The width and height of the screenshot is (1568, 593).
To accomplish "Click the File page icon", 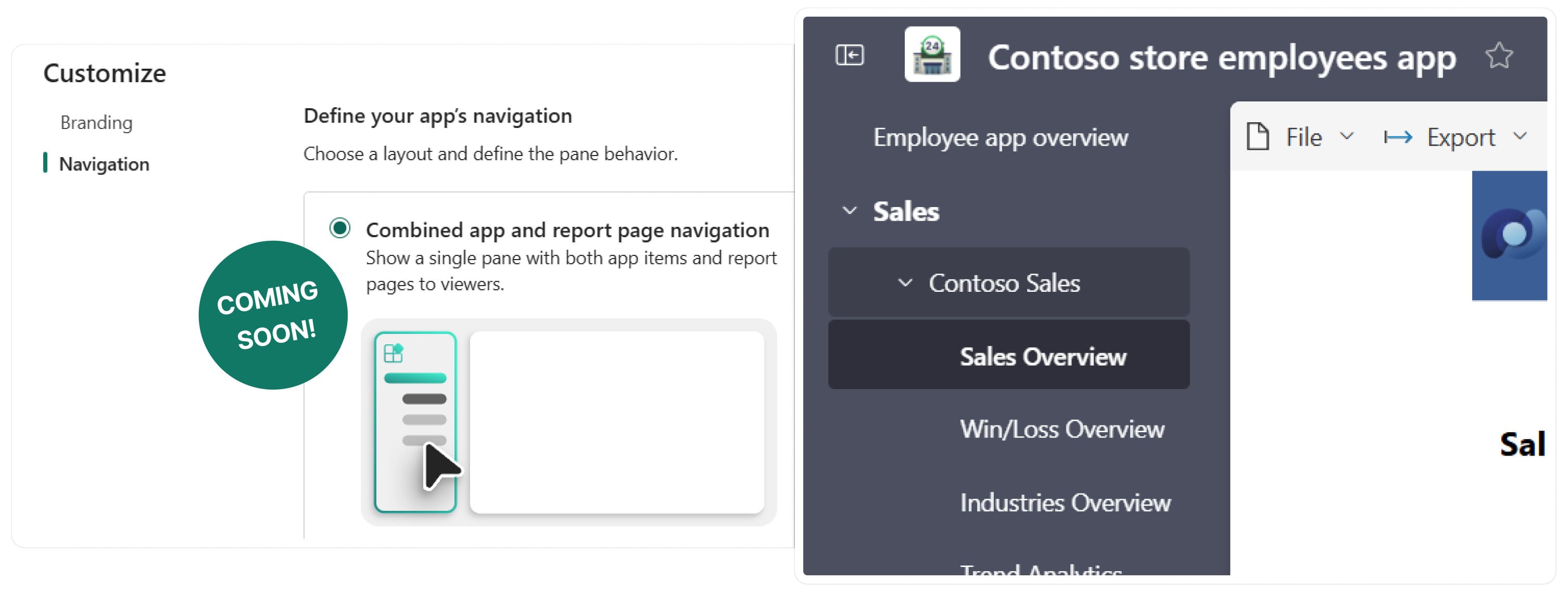I will [1258, 136].
